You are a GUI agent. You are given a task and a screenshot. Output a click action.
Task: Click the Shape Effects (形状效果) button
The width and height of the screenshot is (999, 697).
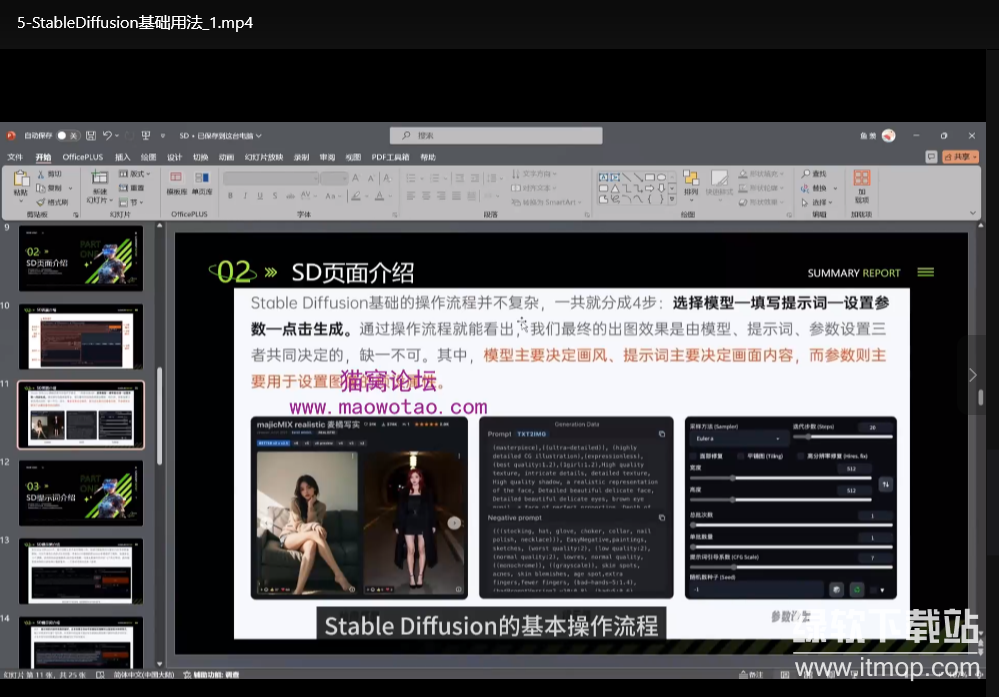(761, 202)
